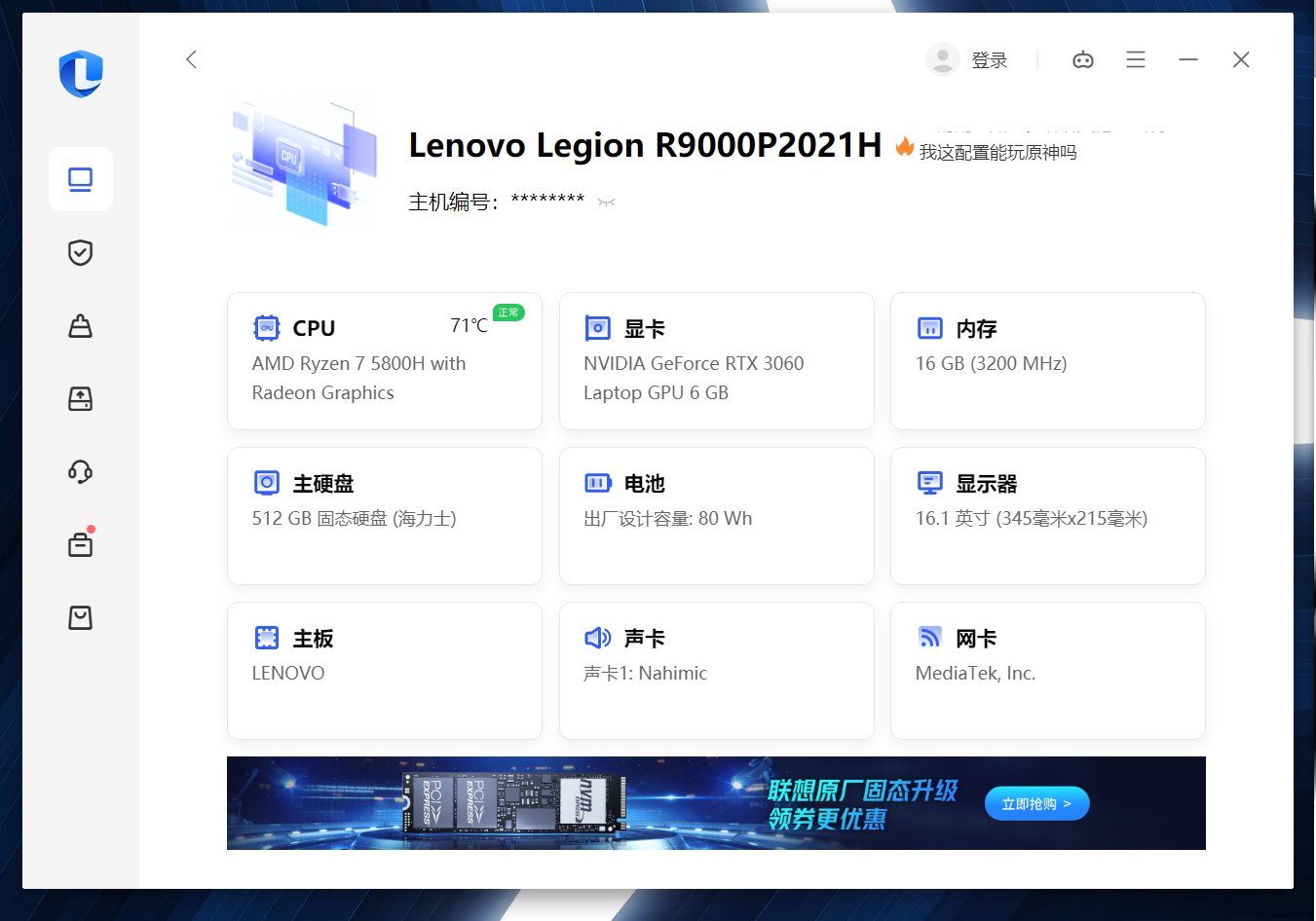
Task: Open the 我这配置能玩原神吗 link
Action: pyautogui.click(x=998, y=152)
